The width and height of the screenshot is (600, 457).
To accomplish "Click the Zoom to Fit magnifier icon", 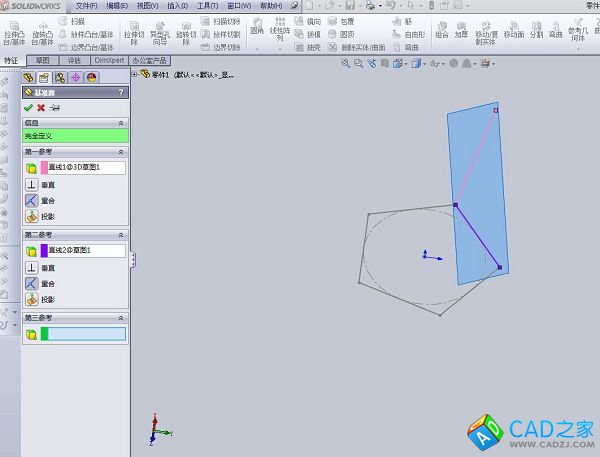I will 346,64.
